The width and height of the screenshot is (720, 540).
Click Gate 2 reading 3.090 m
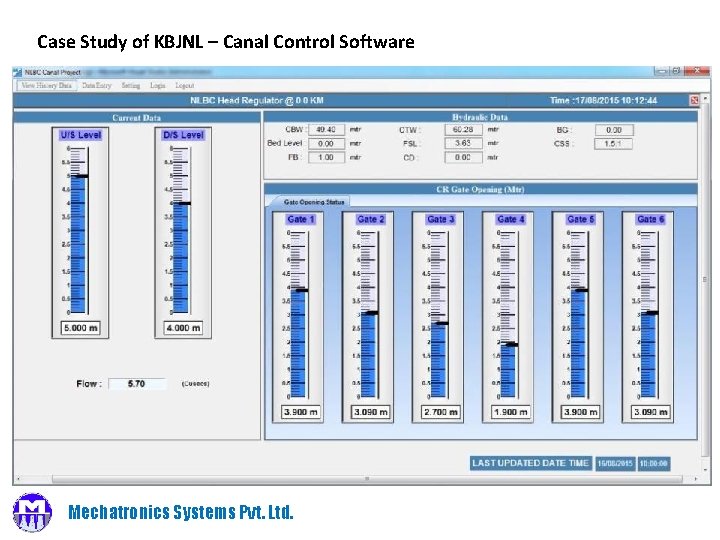[x=371, y=412]
